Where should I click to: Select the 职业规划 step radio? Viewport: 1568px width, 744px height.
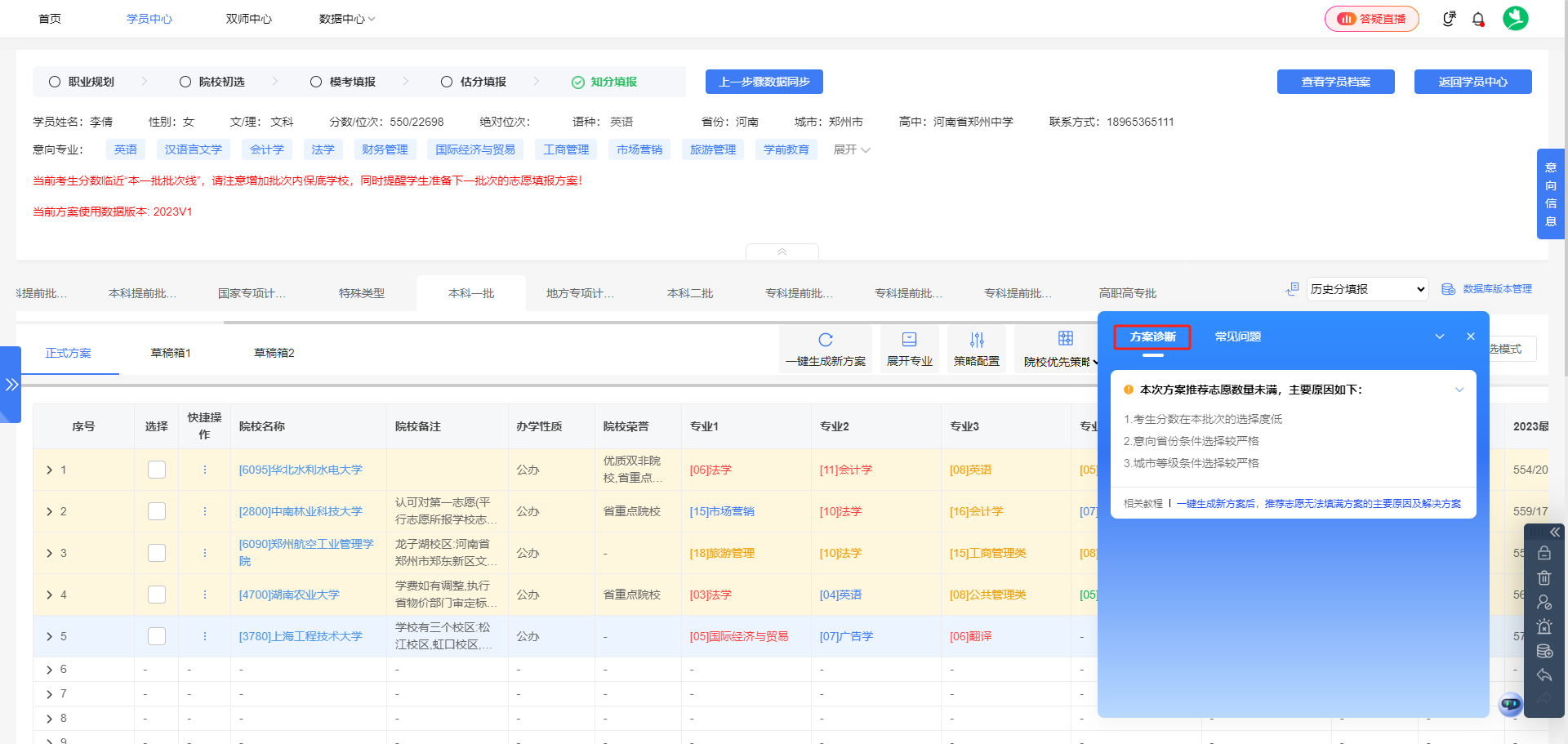coord(55,82)
